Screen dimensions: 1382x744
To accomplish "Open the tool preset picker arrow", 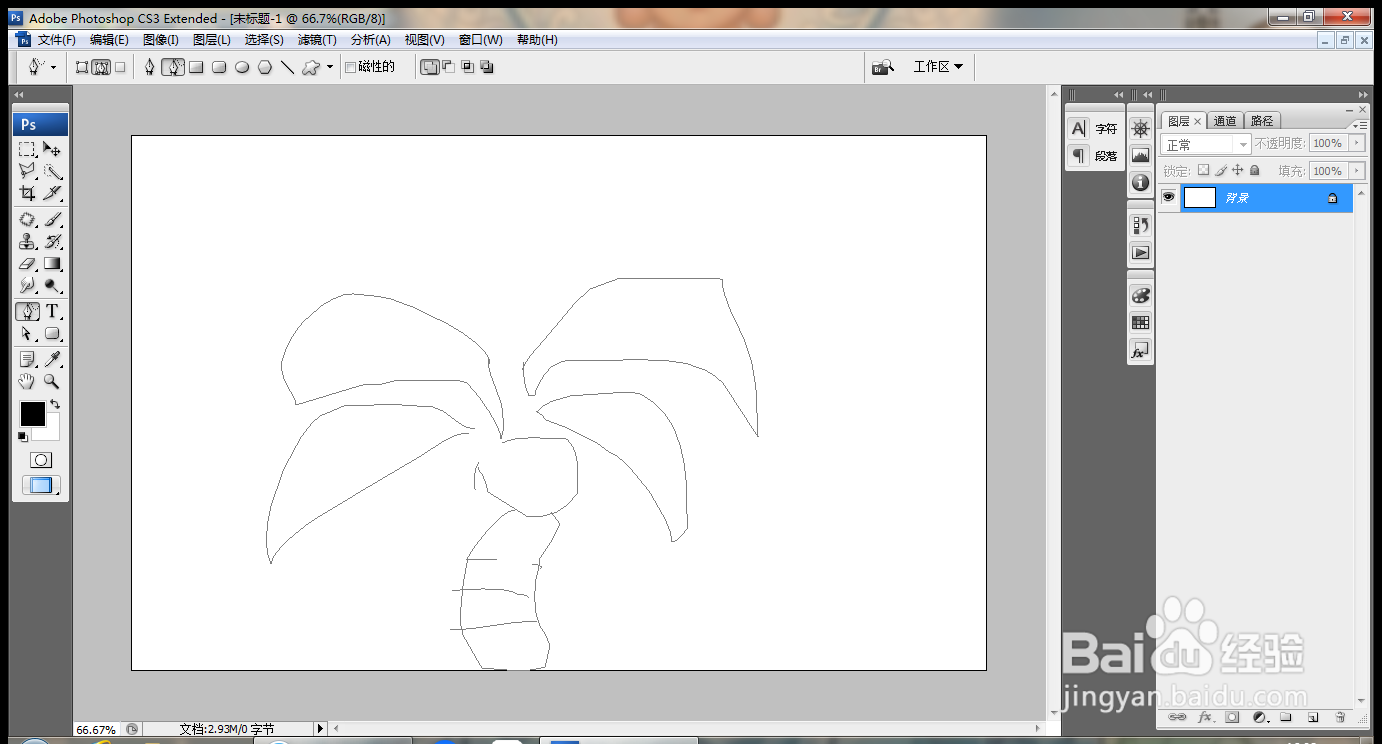I will [53, 67].
